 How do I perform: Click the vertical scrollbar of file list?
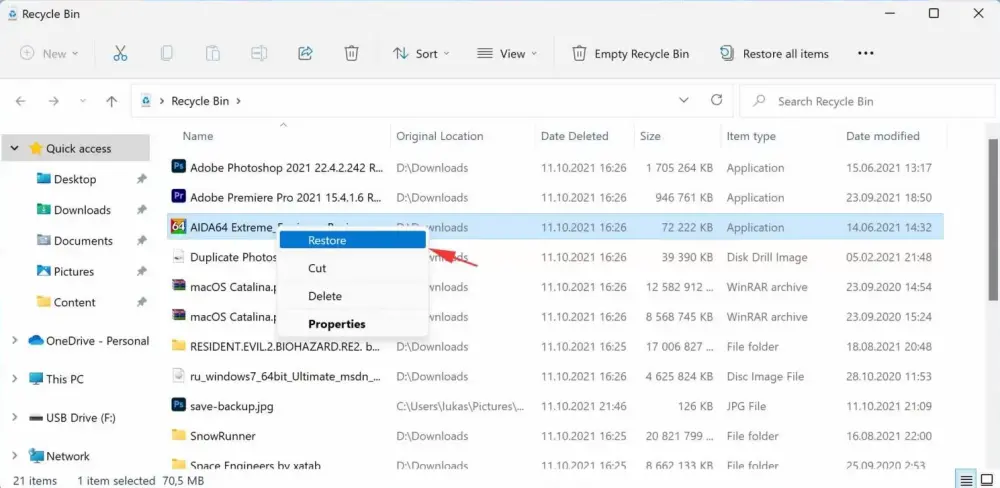point(993,219)
